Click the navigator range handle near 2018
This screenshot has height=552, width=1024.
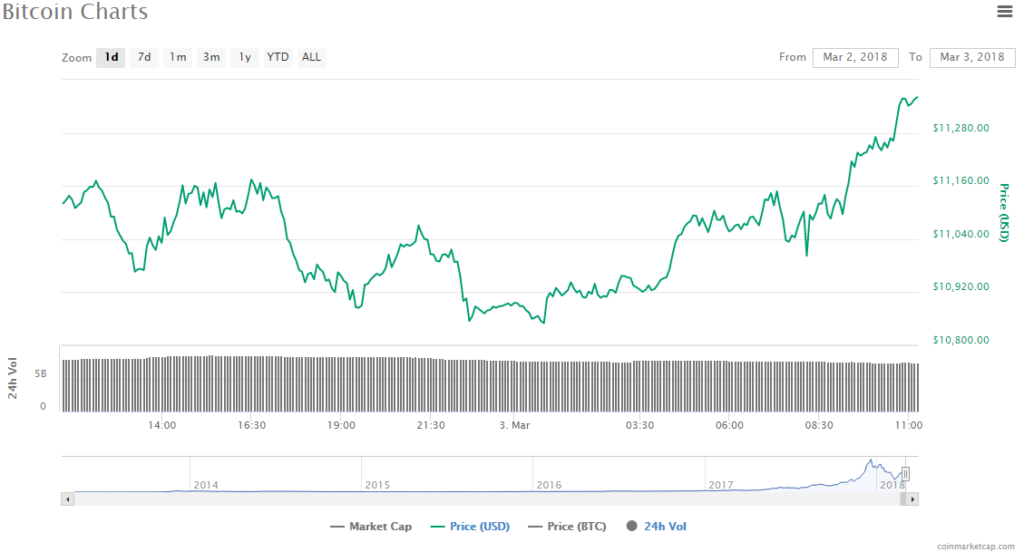coord(906,474)
